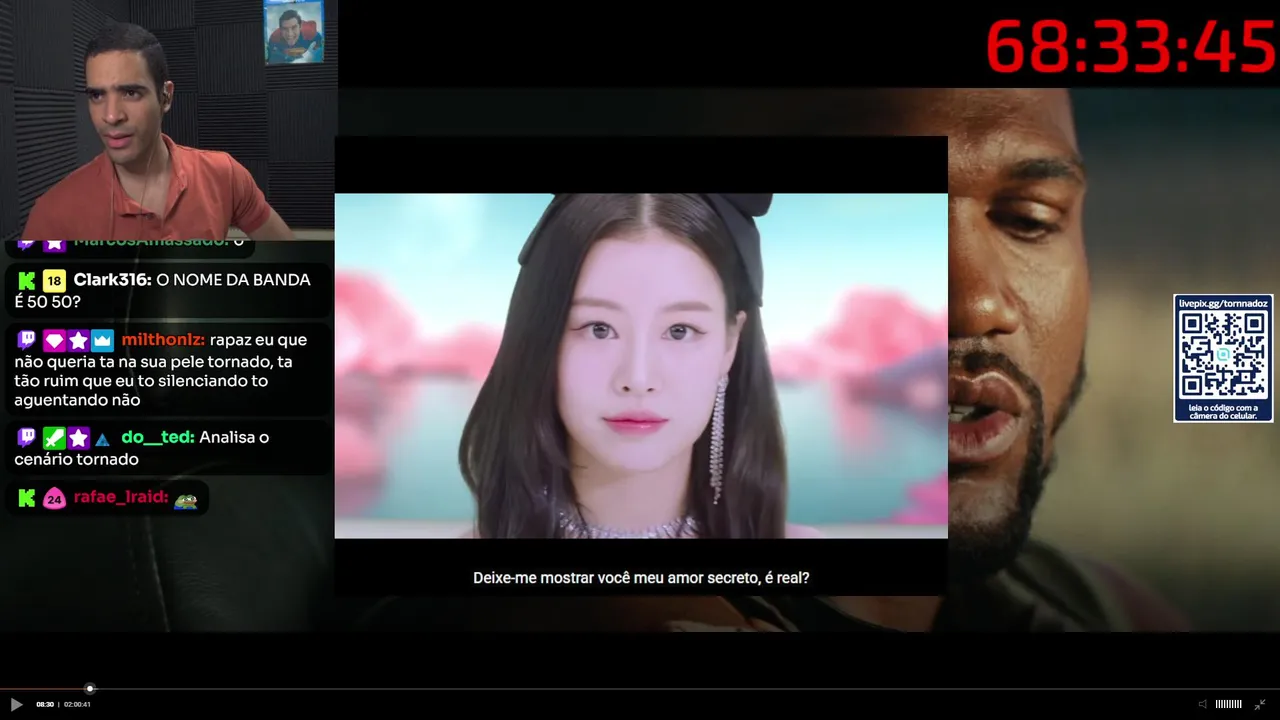Click the blue crown badge beside milthonlz
The height and width of the screenshot is (720, 1280).
tap(103, 340)
